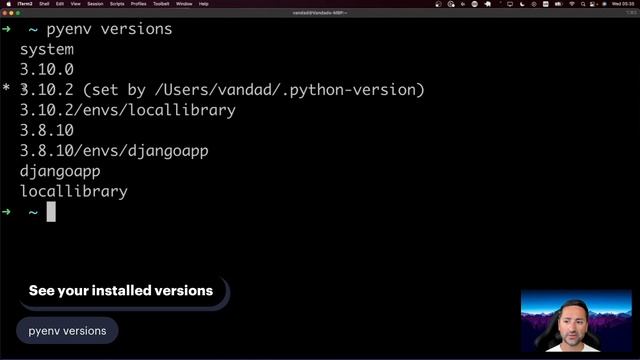Viewport: 640px width, 360px height.
Task: Click the menu bar date and time
Action: pos(623,4)
